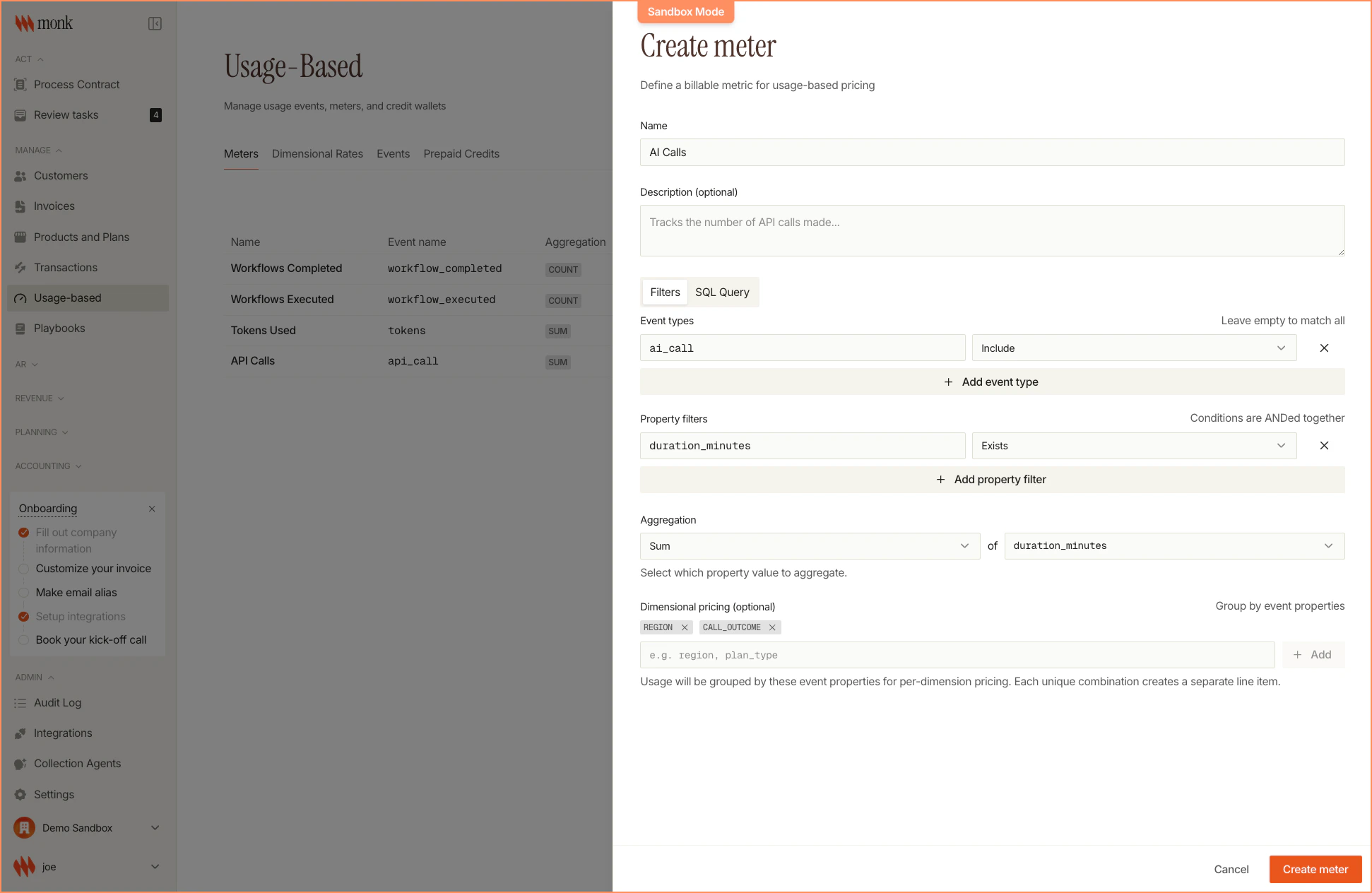Open the Exists property filter dropdown

1134,446
